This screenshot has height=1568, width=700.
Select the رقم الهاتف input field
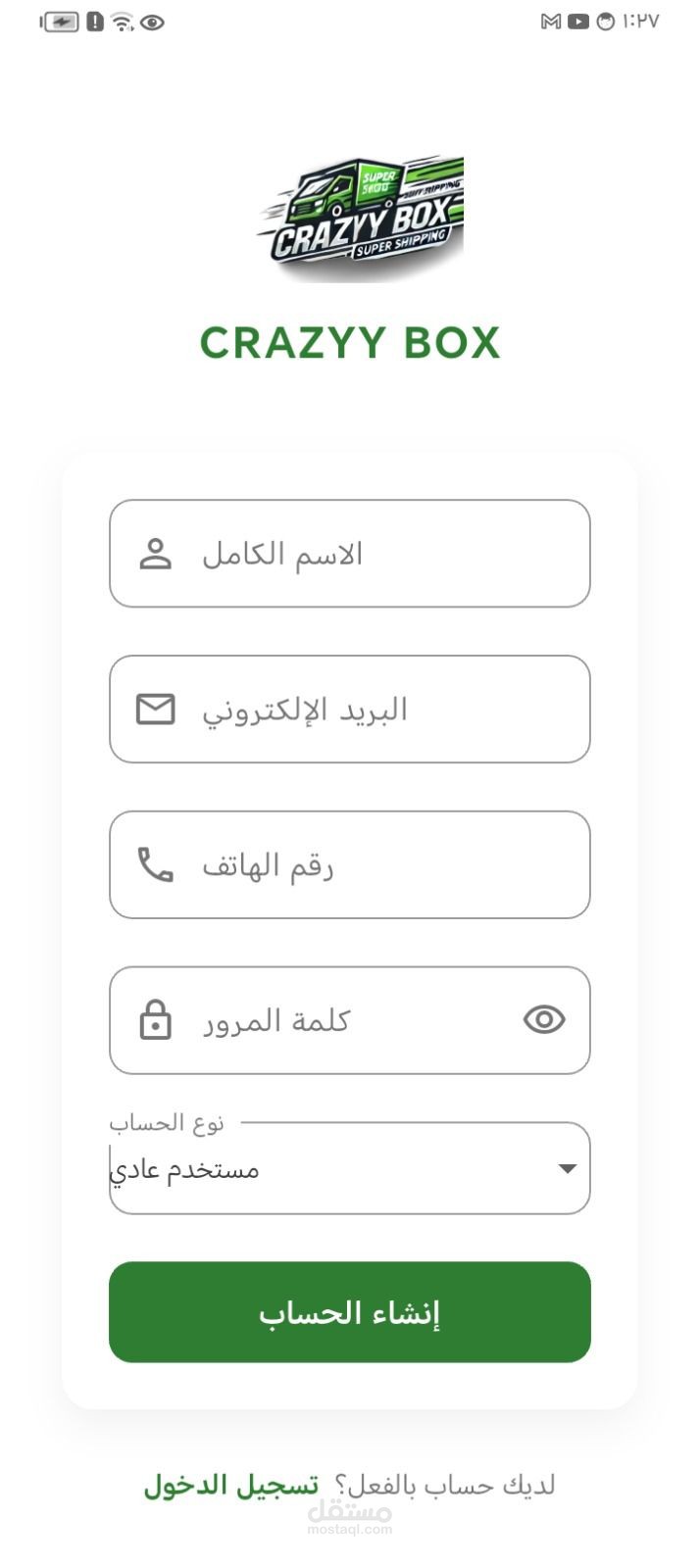tap(373, 864)
